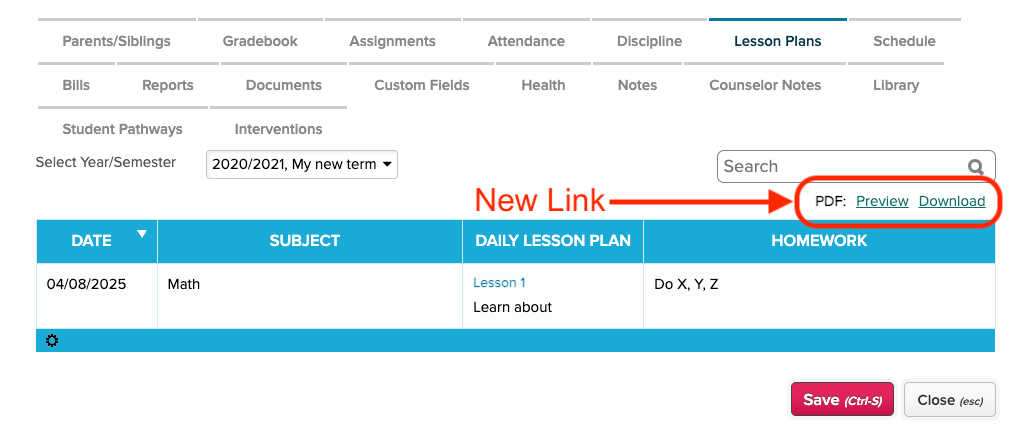
Task: Switch to Student Pathways tab
Action: tap(122, 130)
